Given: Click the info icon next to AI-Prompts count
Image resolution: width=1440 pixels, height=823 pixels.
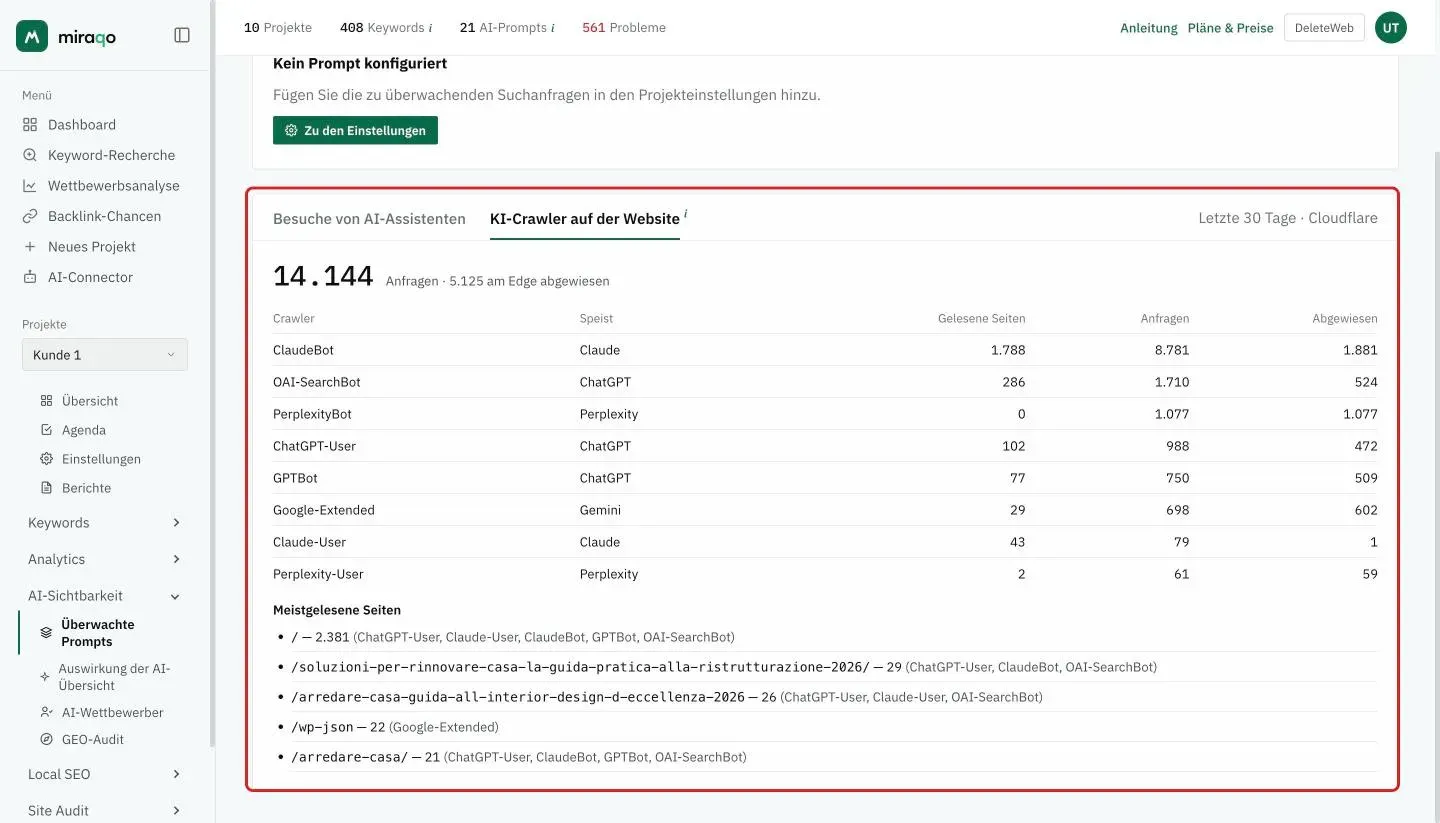Looking at the screenshot, I should click(552, 28).
